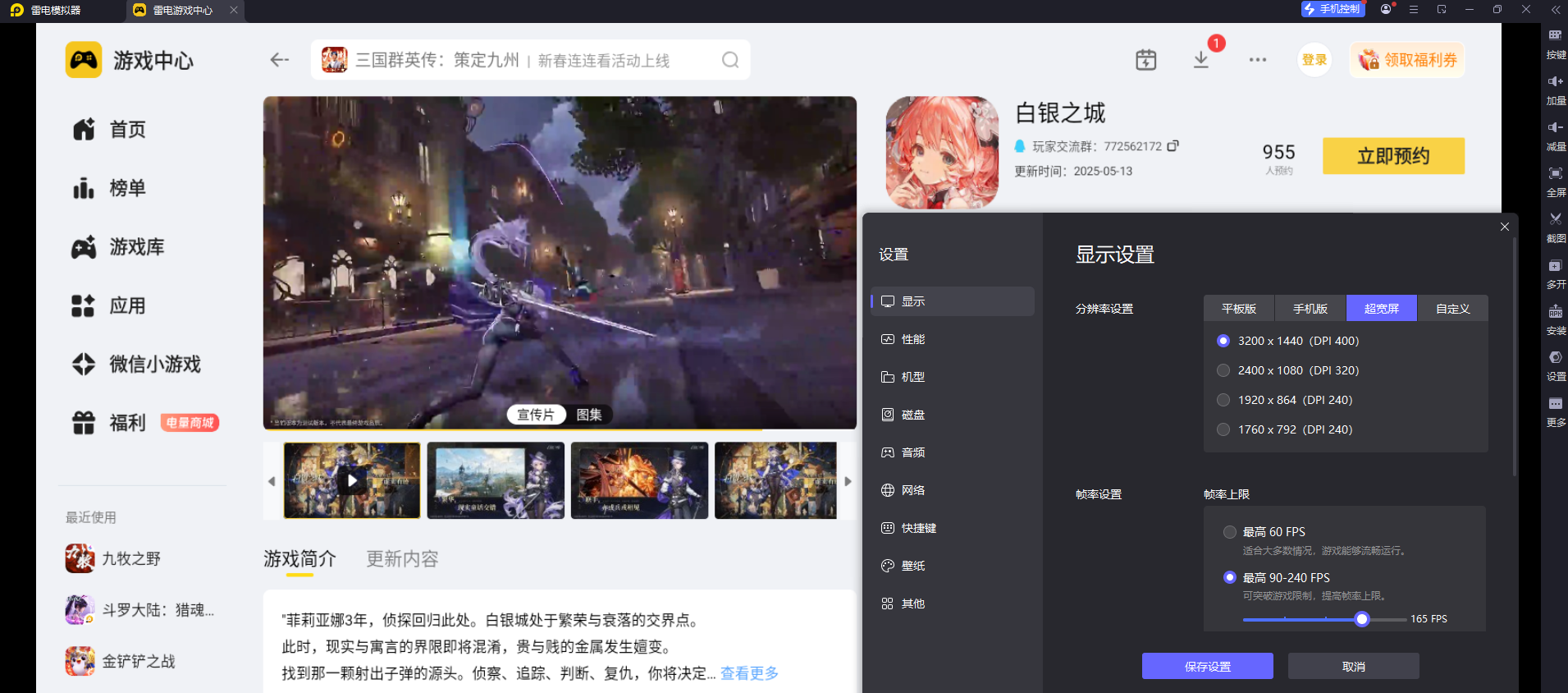This screenshot has height=693, width=1568.
Task: Show next screenshot thumbnails with right arrow
Action: 848,481
